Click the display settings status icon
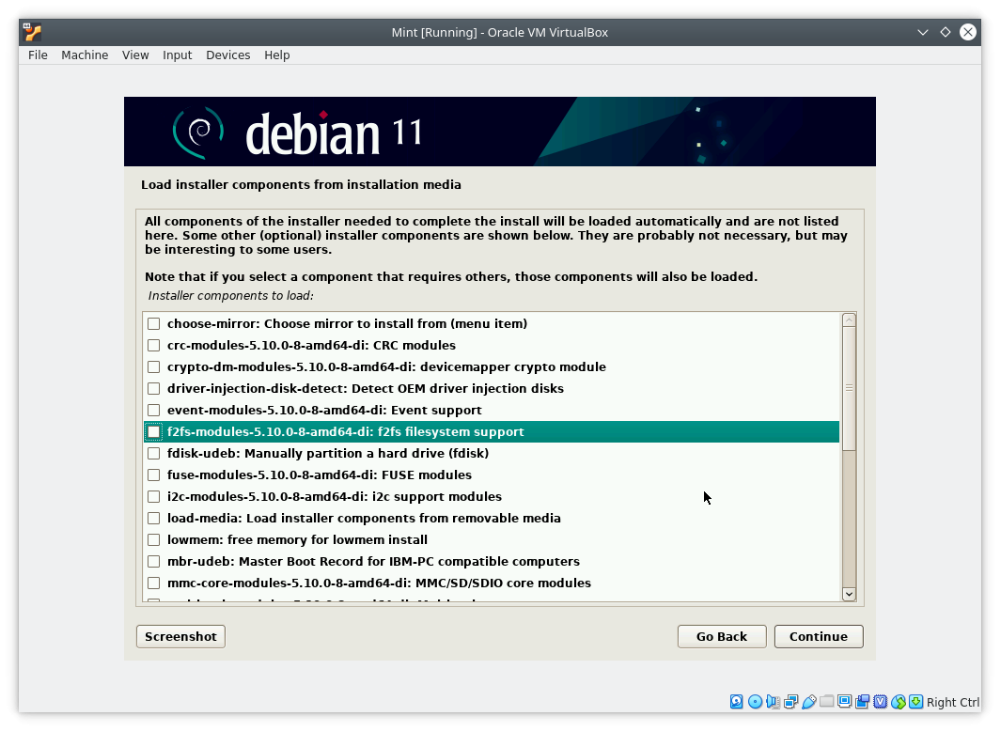The image size is (1000, 731). 844,701
